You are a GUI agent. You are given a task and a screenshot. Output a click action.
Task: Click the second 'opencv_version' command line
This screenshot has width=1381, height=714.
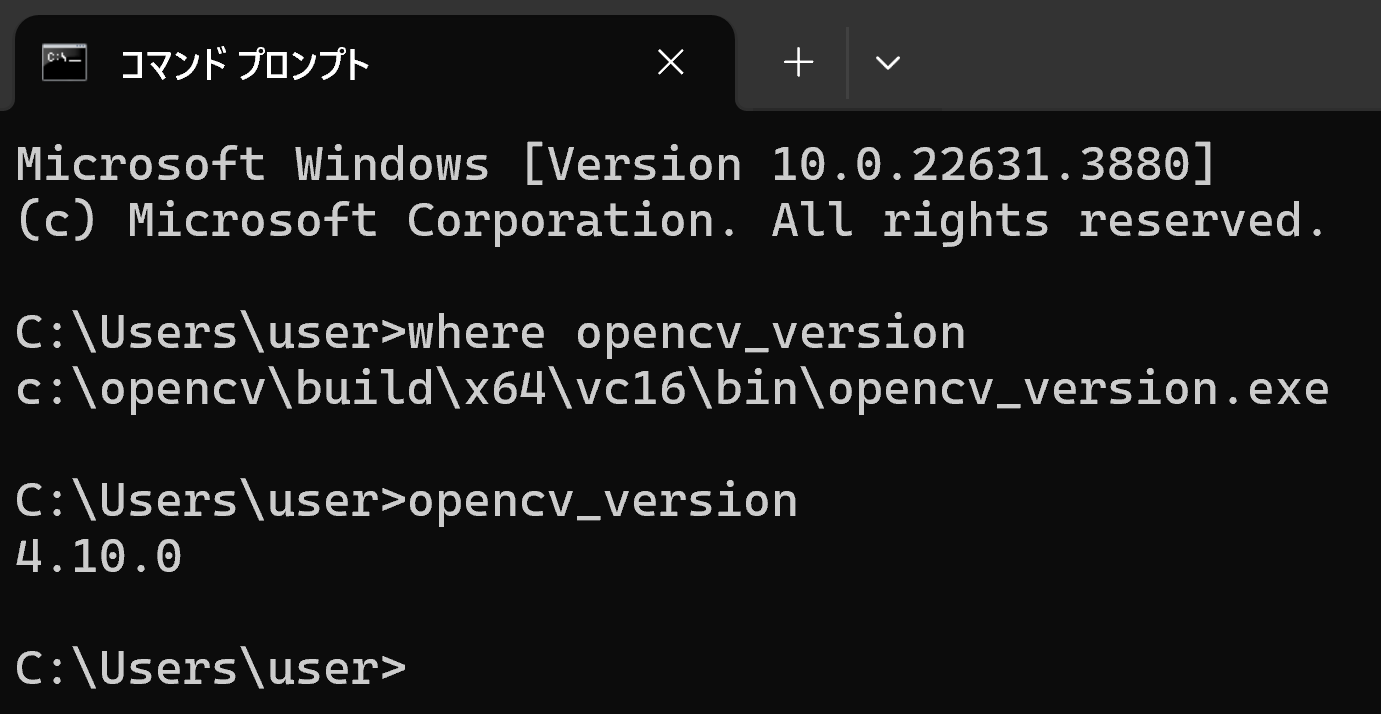click(407, 501)
